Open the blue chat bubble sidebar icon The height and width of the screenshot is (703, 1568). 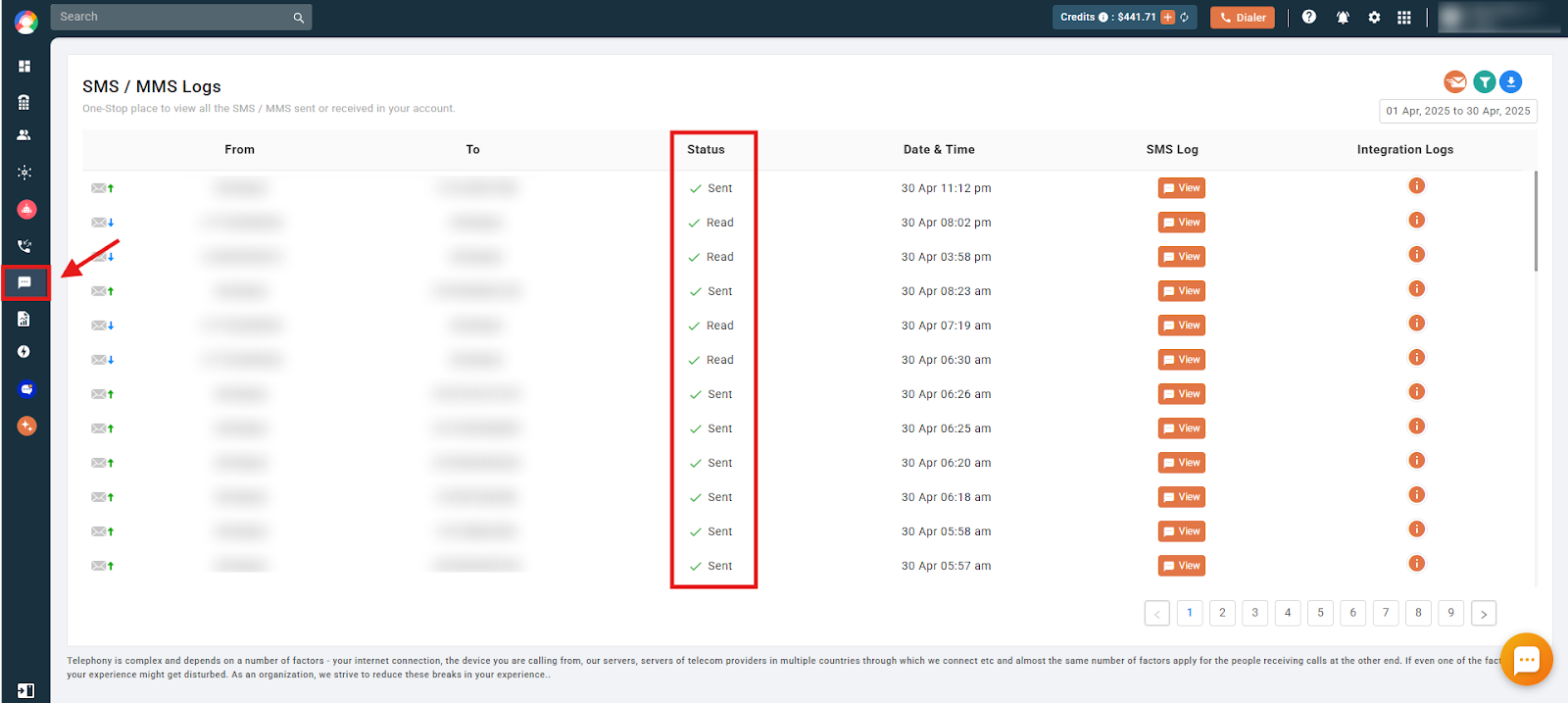[x=26, y=389]
